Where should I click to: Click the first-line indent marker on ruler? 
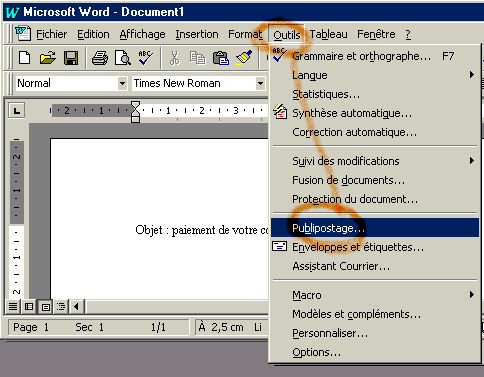(135, 105)
